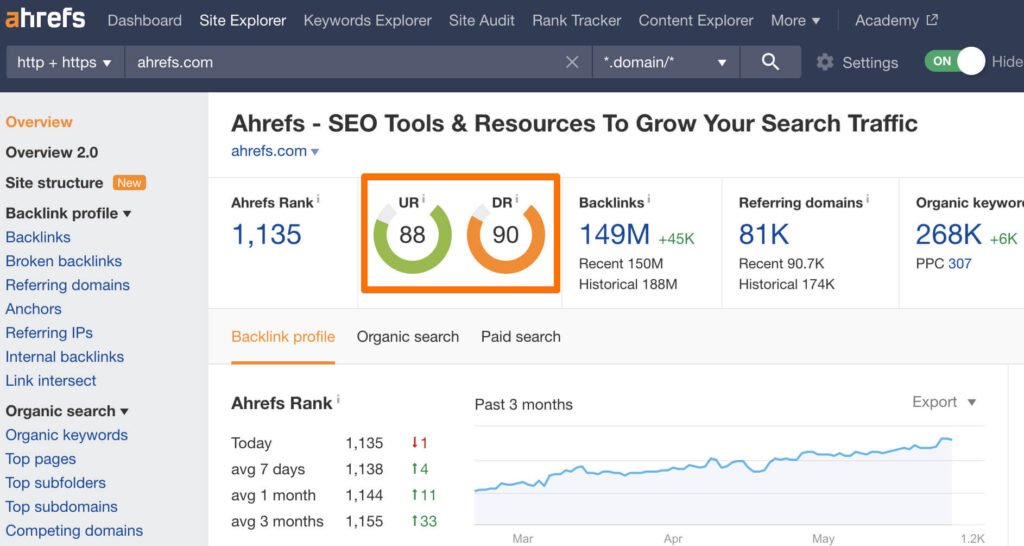Click the Academy external link
Viewport: 1024px width, 546px height.
click(x=896, y=20)
